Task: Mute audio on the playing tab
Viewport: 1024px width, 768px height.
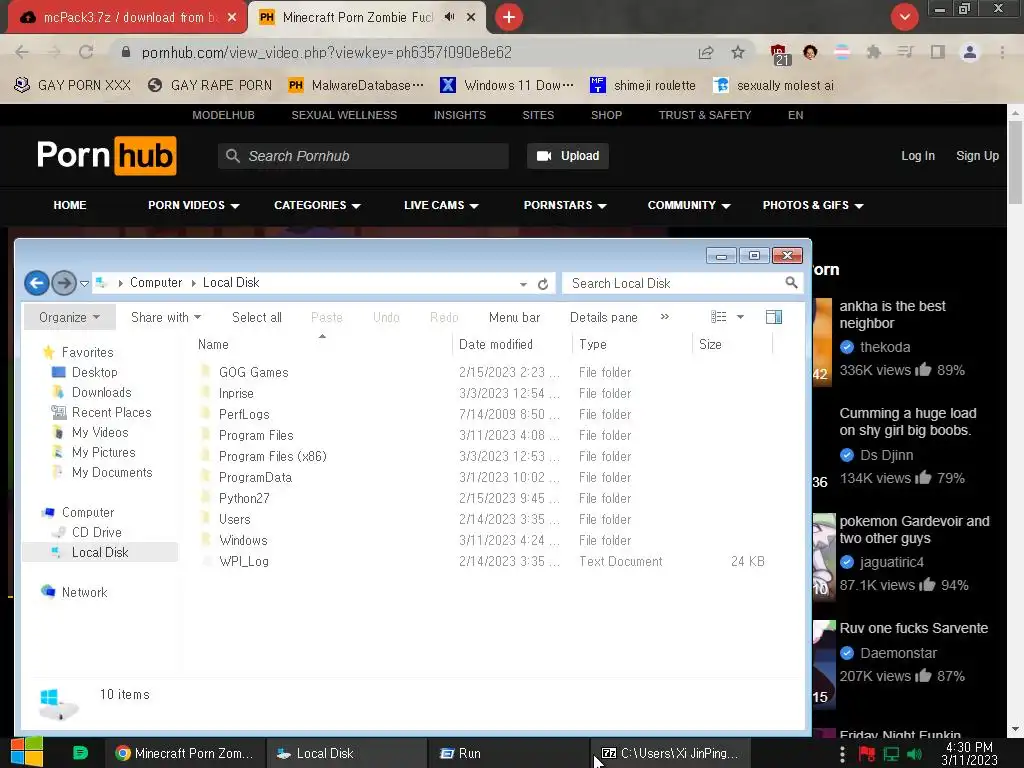Action: coord(449,17)
